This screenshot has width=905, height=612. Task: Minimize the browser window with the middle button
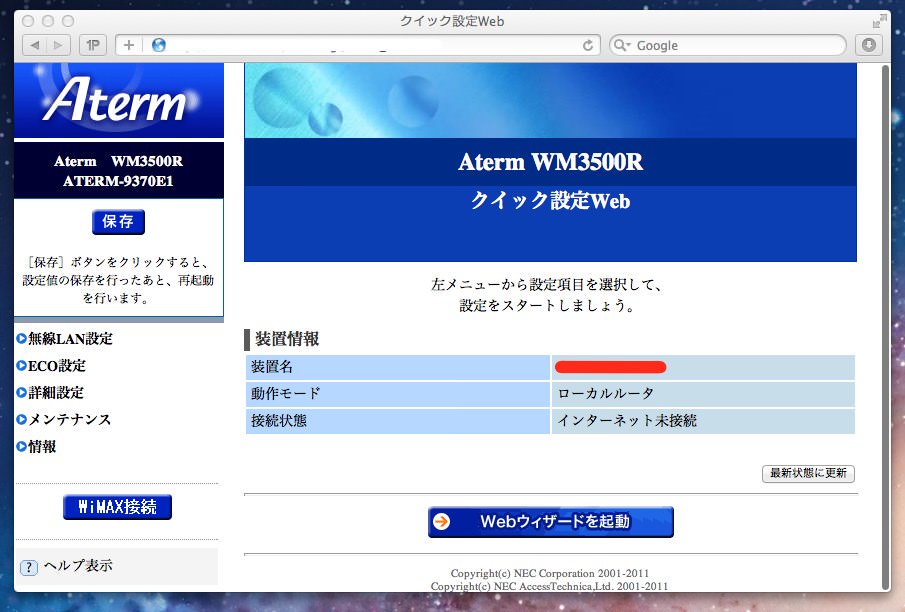(x=48, y=21)
